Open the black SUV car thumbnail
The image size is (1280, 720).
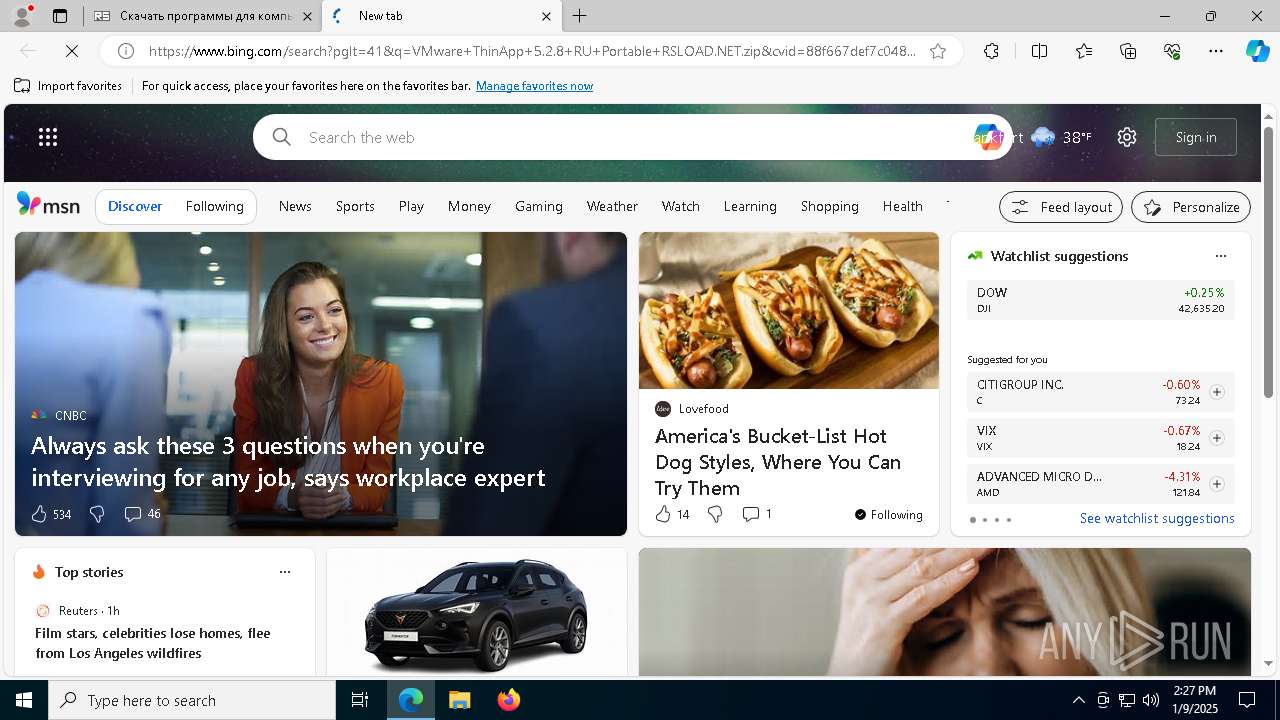[476, 612]
